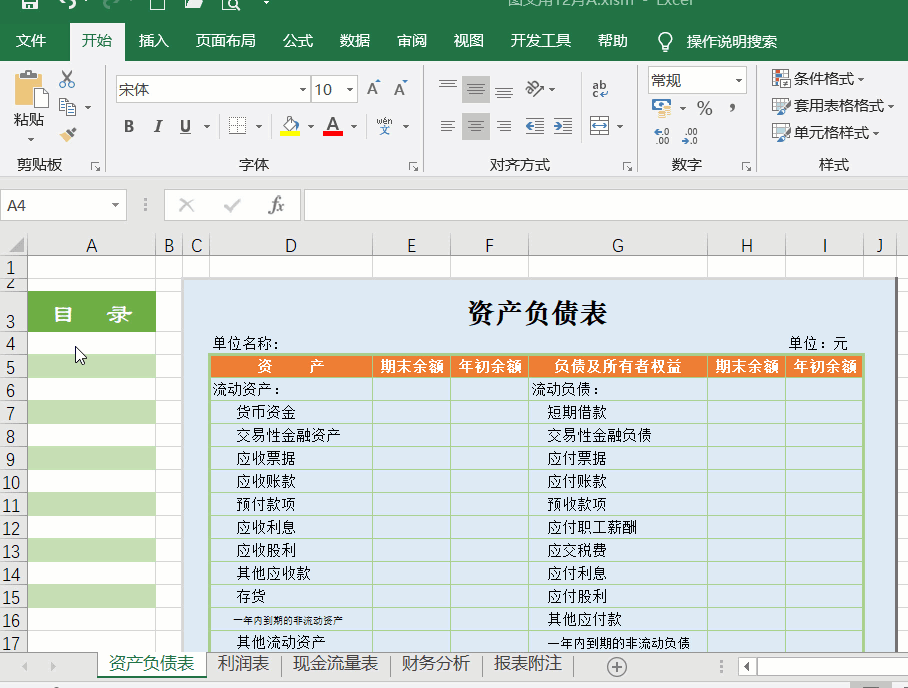Toggle Bold formatting
The width and height of the screenshot is (908, 688).
(129, 126)
